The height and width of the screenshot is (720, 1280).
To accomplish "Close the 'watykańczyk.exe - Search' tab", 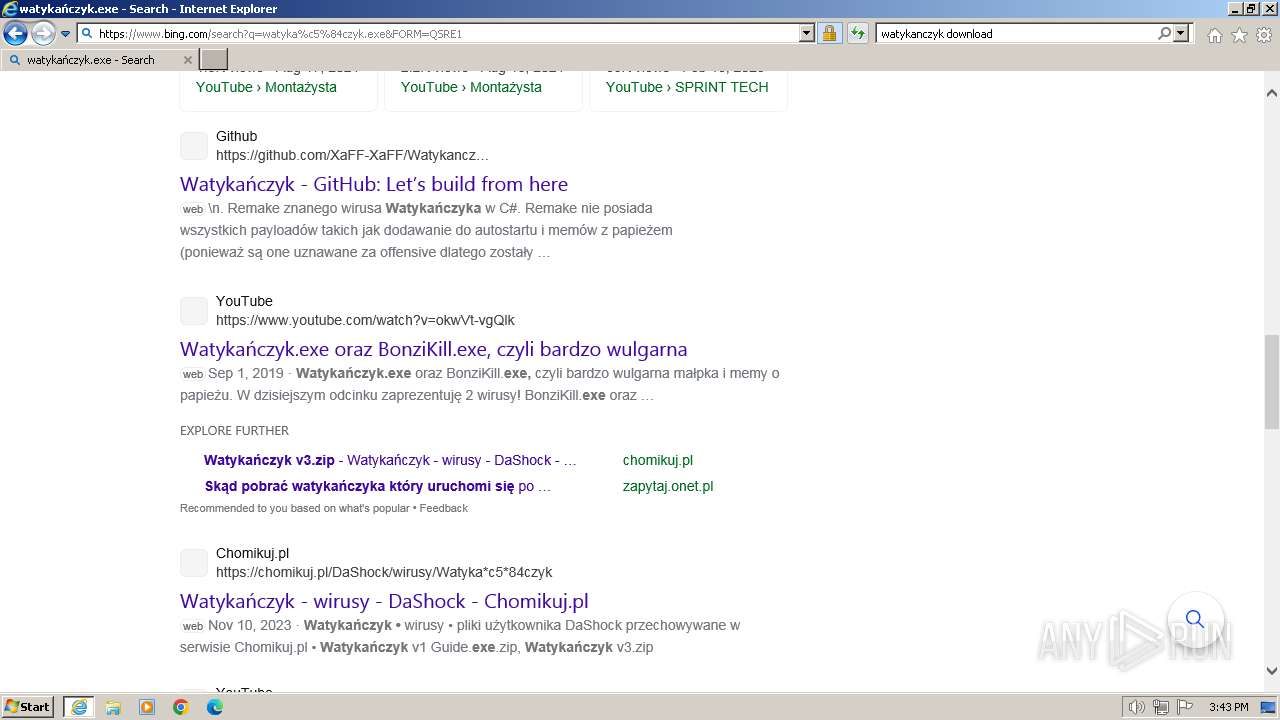I will (187, 60).
